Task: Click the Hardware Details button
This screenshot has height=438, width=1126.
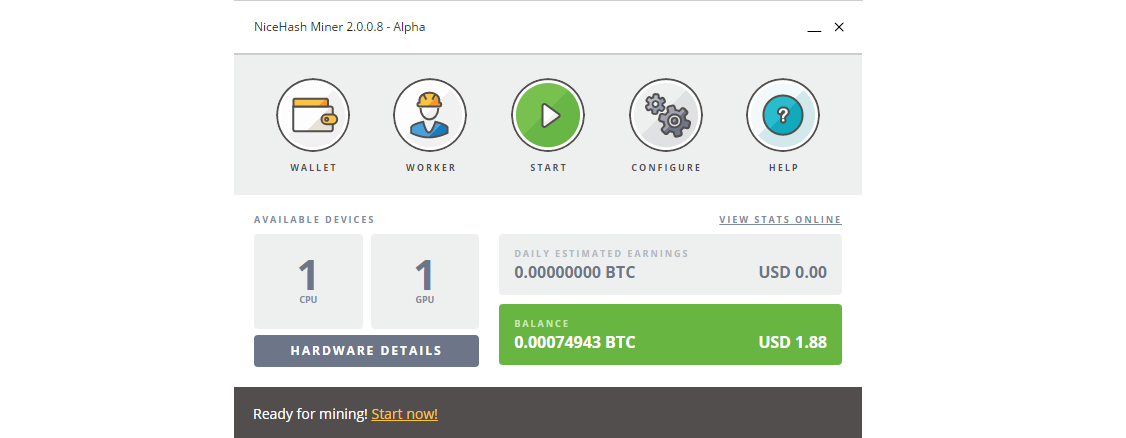Action: [x=366, y=351]
